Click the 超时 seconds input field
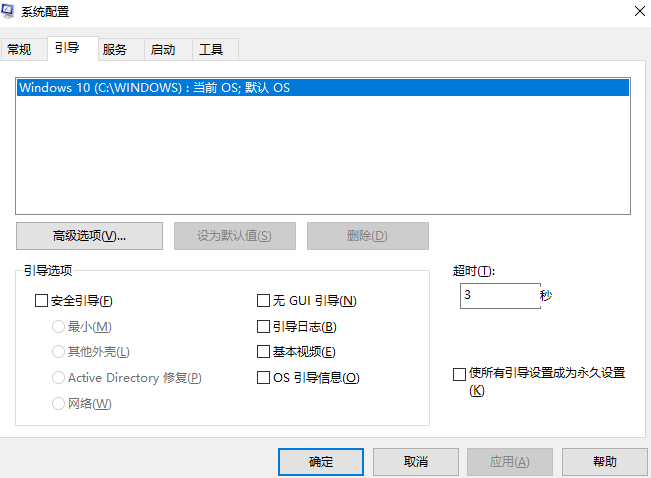Image resolution: width=651 pixels, height=478 pixels. tap(499, 296)
